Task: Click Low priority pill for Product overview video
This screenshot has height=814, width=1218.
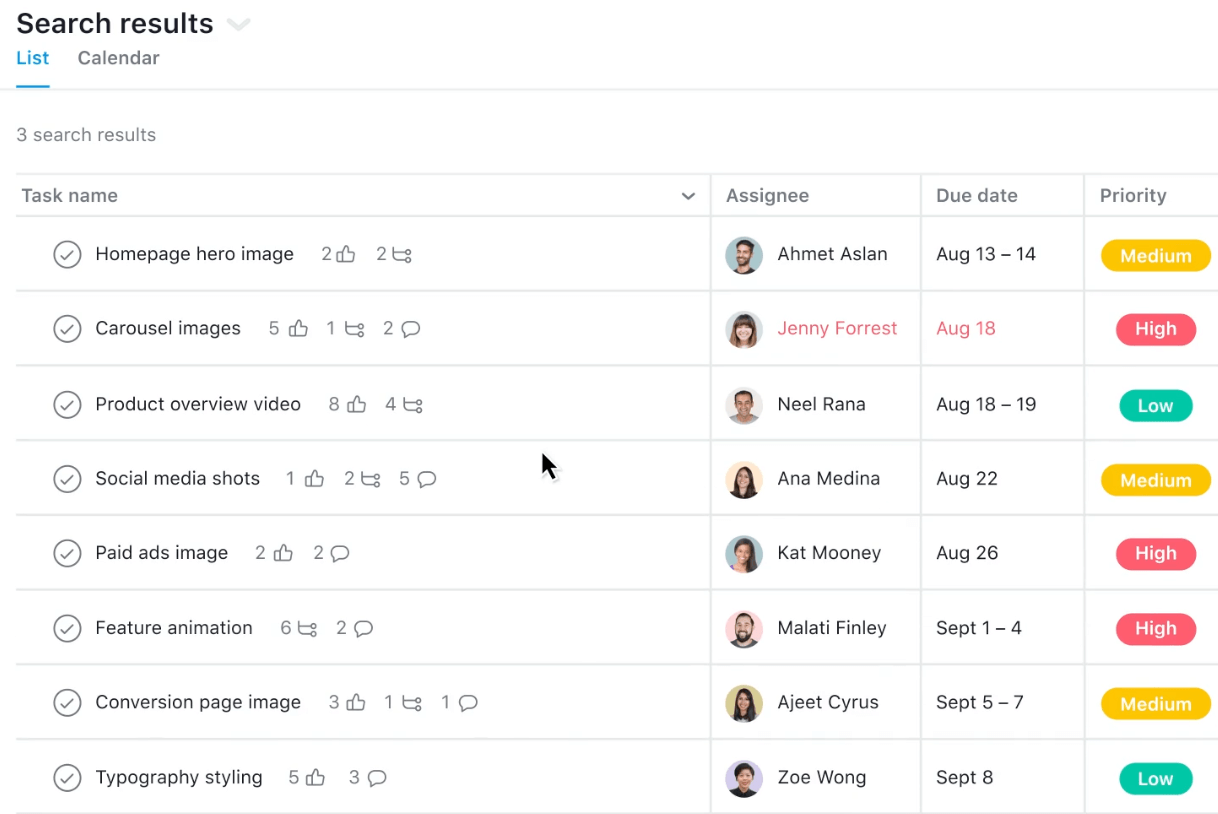Action: coord(1155,406)
